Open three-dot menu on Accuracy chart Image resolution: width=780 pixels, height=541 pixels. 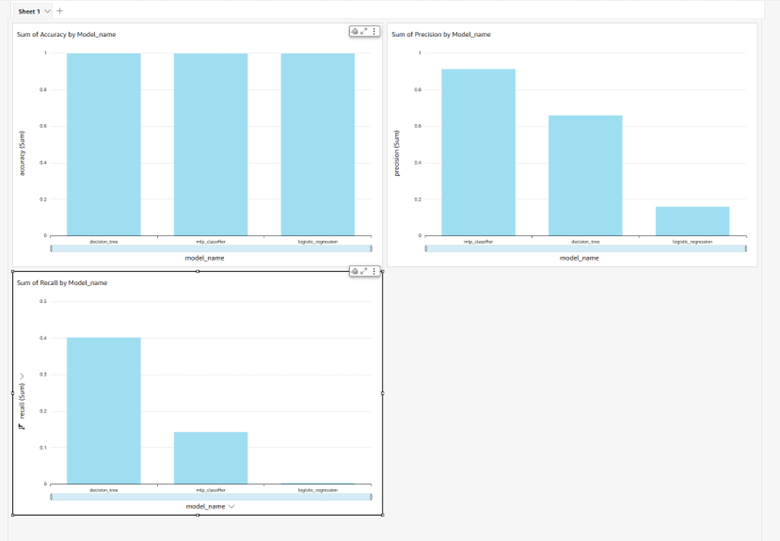[375, 32]
